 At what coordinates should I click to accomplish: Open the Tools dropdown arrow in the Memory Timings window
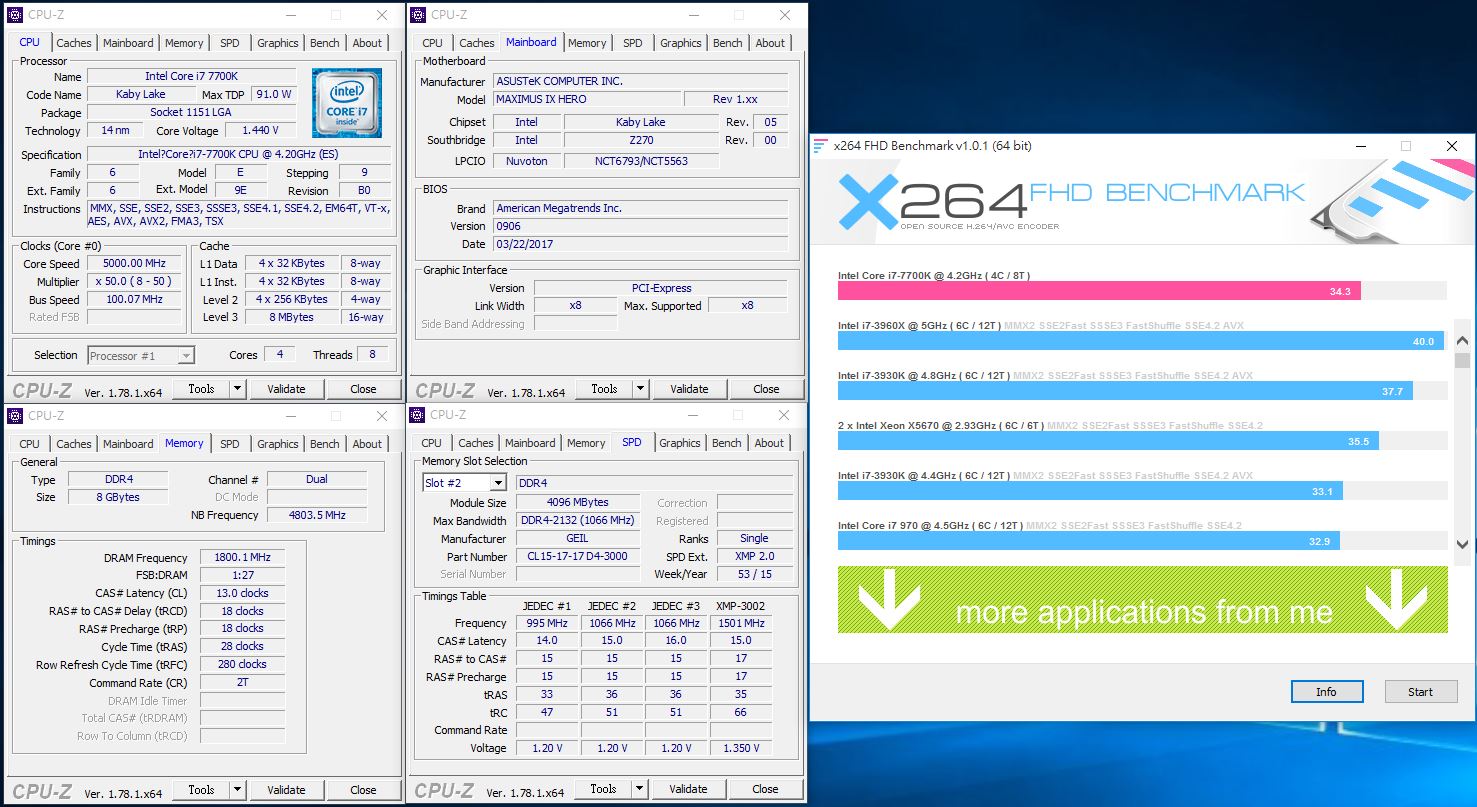(x=238, y=790)
